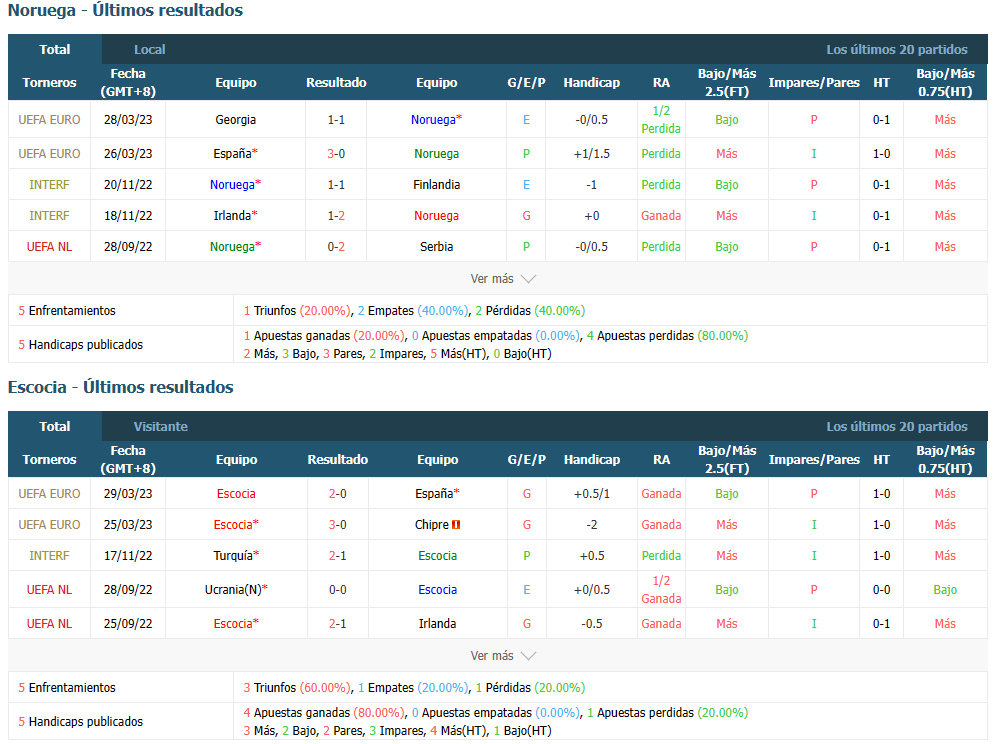Click the 3-0 result of España vs Noruega
Screen dimensions: 998x744
click(x=336, y=153)
